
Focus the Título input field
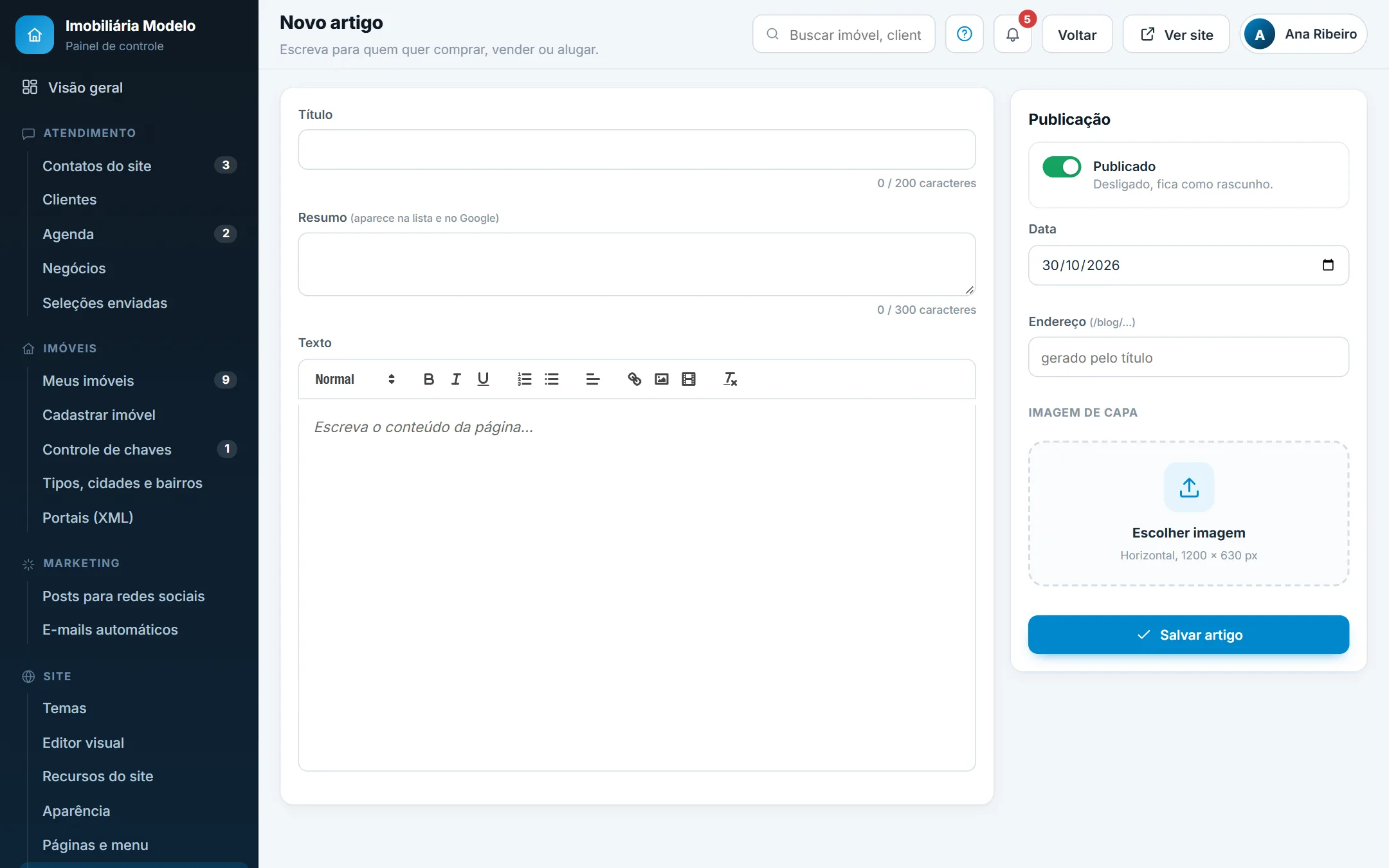[x=637, y=150]
